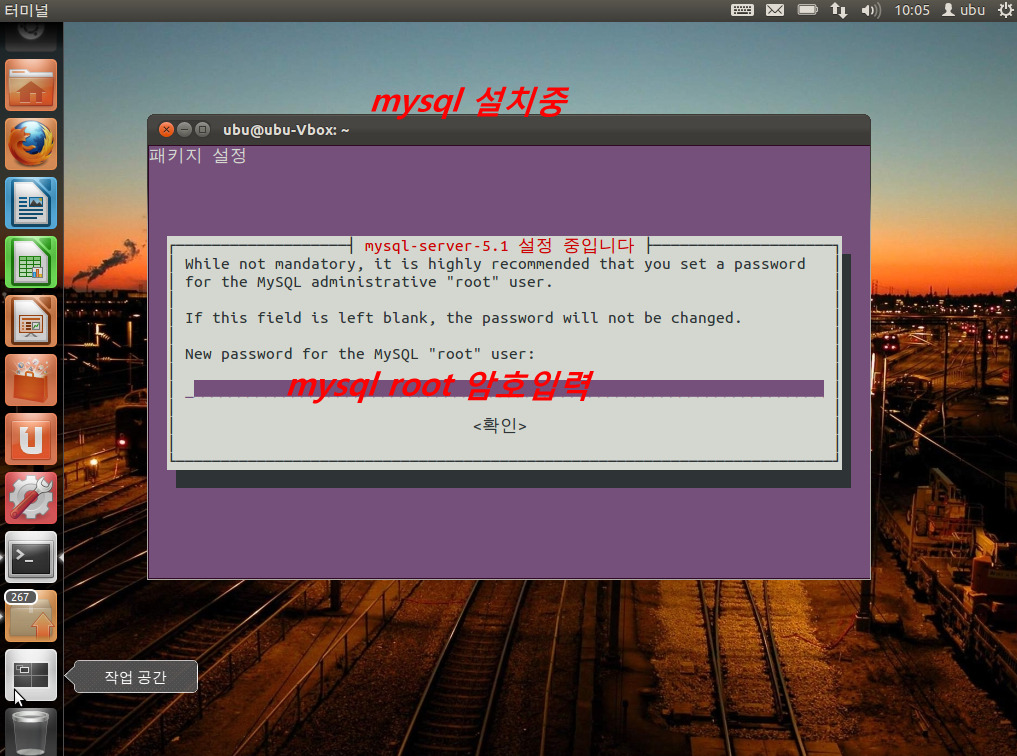The width and height of the screenshot is (1017, 756).
Task: Start LibreOffice Impress from the launcher
Action: coord(31,322)
